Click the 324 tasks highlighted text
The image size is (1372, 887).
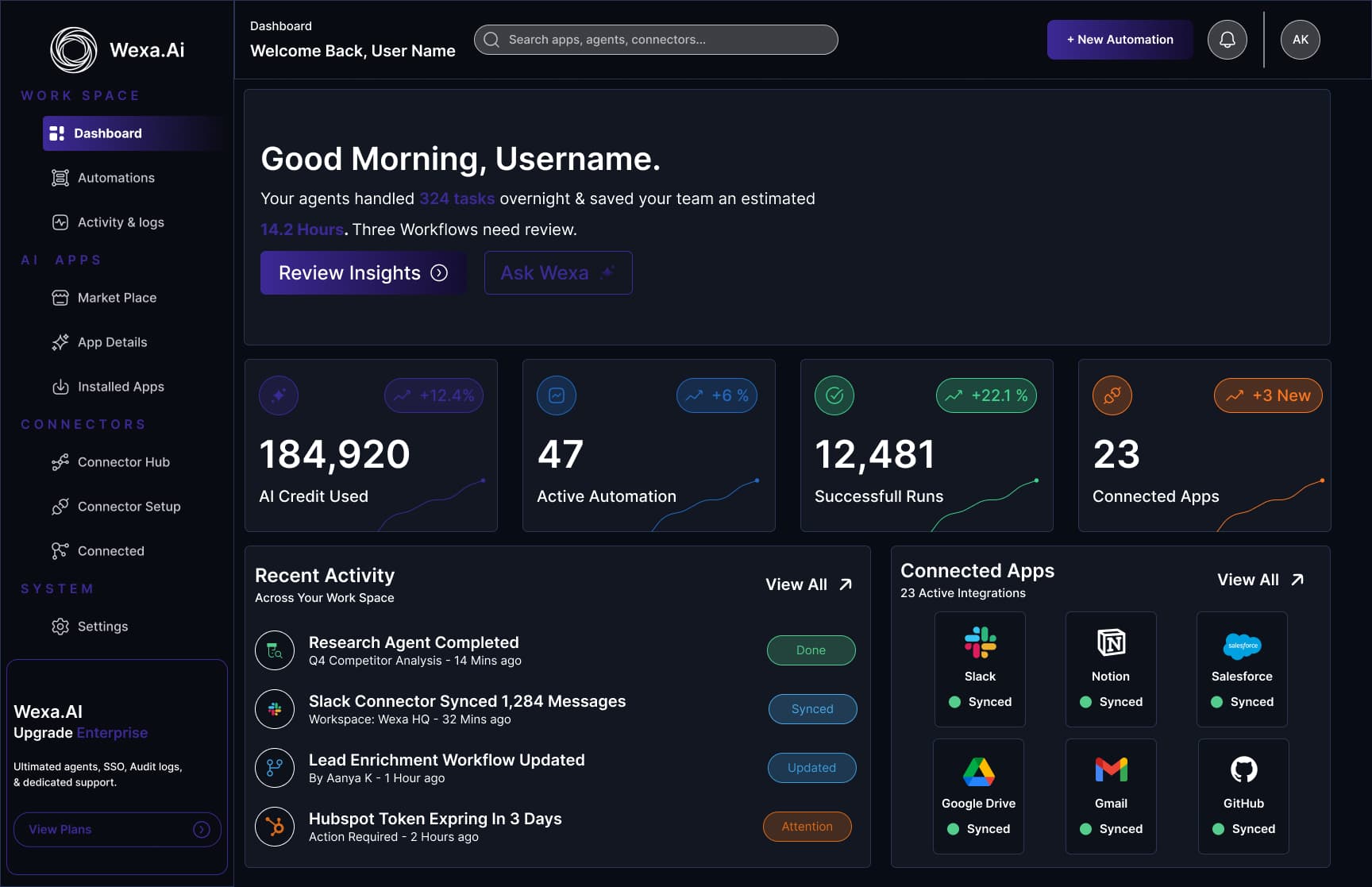pyautogui.click(x=457, y=199)
